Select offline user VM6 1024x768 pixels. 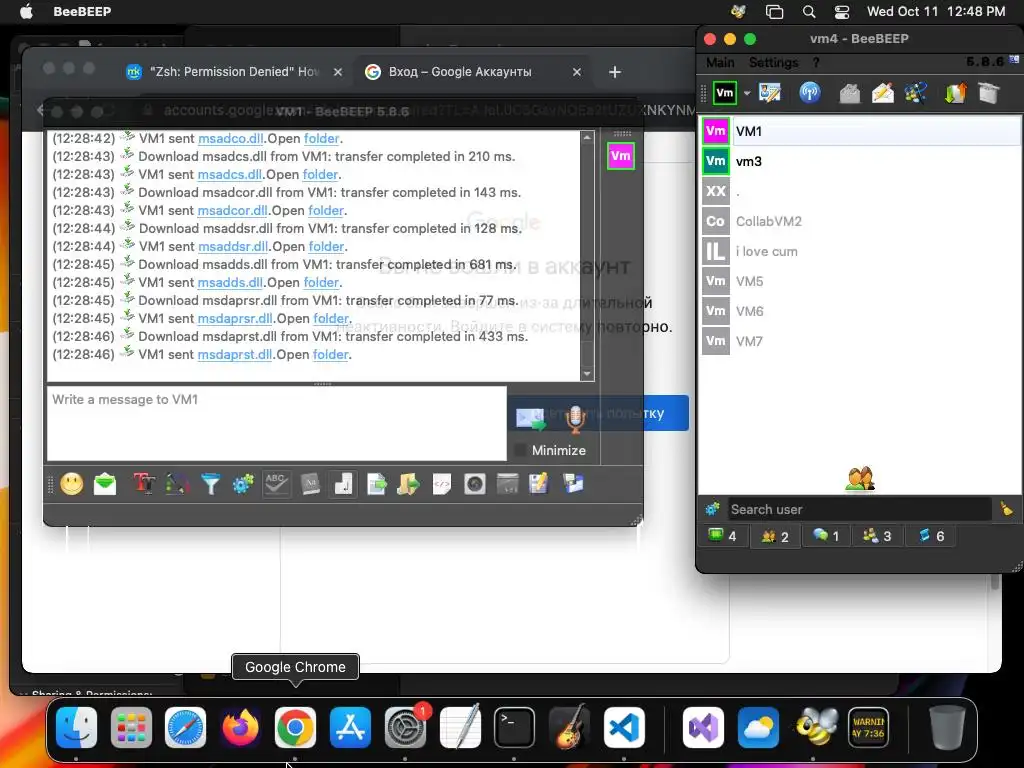[861, 312]
